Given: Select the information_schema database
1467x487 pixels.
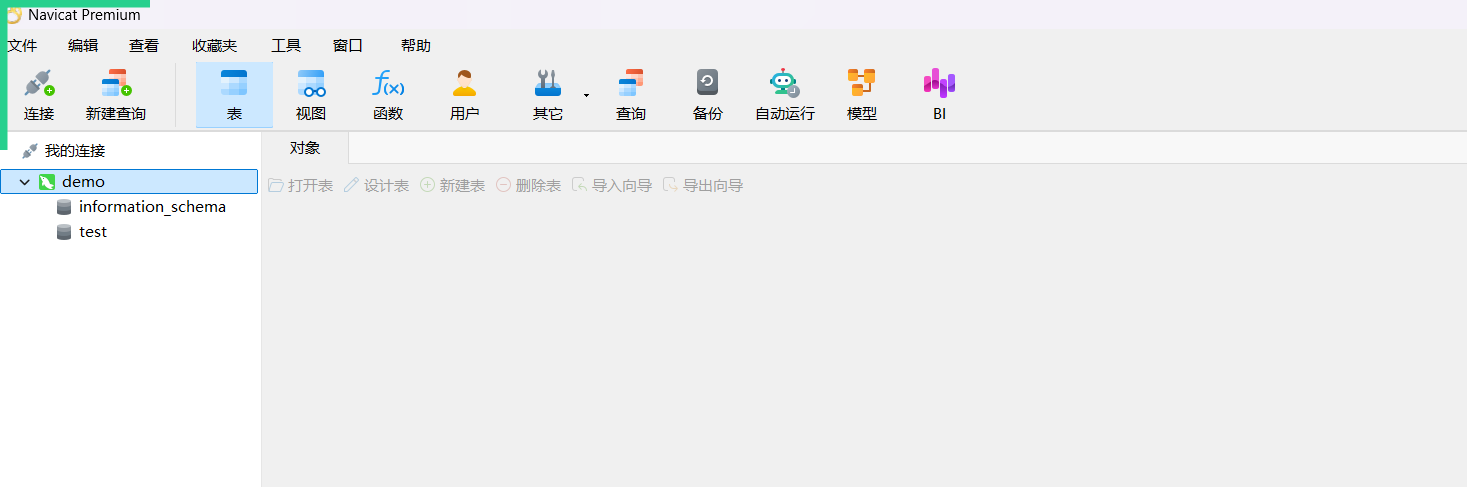Looking at the screenshot, I should tap(152, 207).
